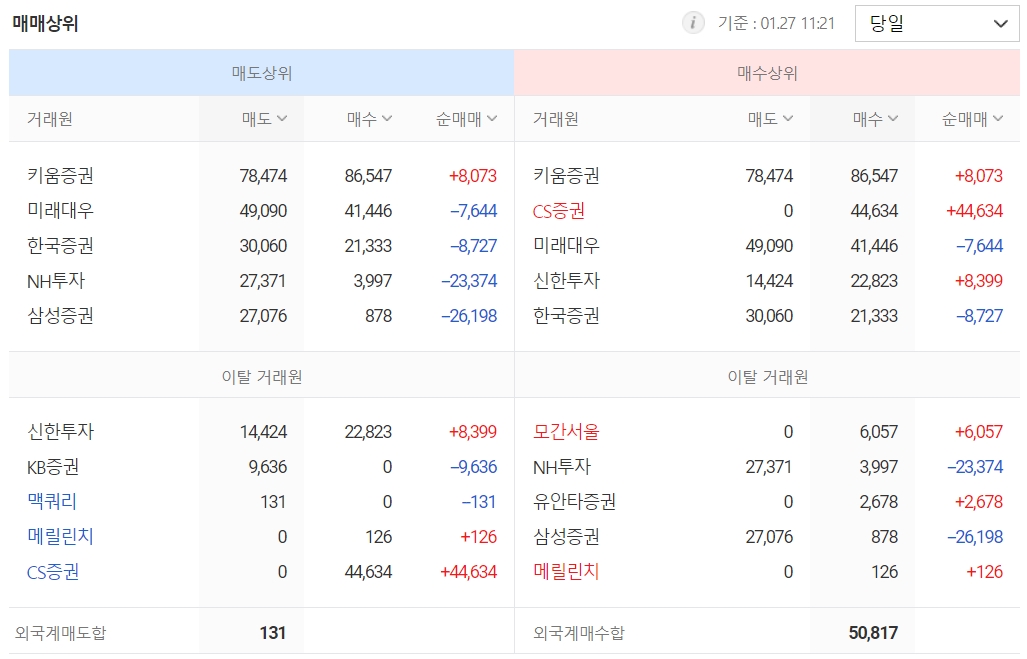Image resolution: width=1027 pixels, height=659 pixels.
Task: Select 신한투자 in left 이탈 거래원 list
Action: pos(60,432)
